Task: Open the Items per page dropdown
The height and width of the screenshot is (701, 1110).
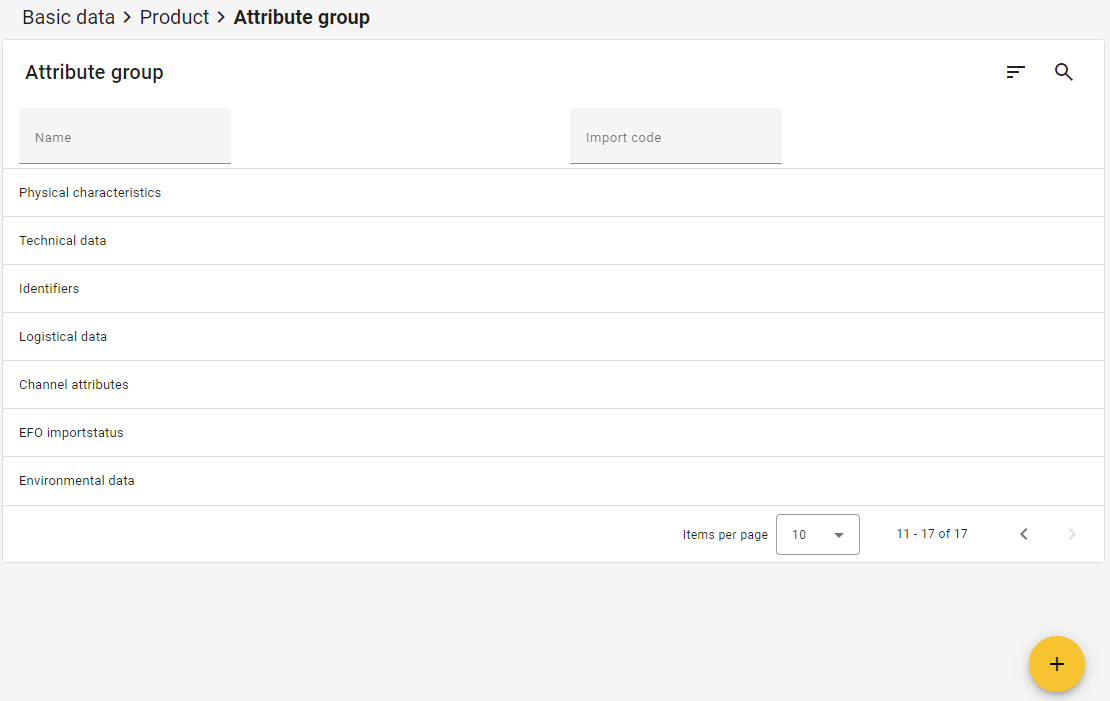Action: click(817, 534)
